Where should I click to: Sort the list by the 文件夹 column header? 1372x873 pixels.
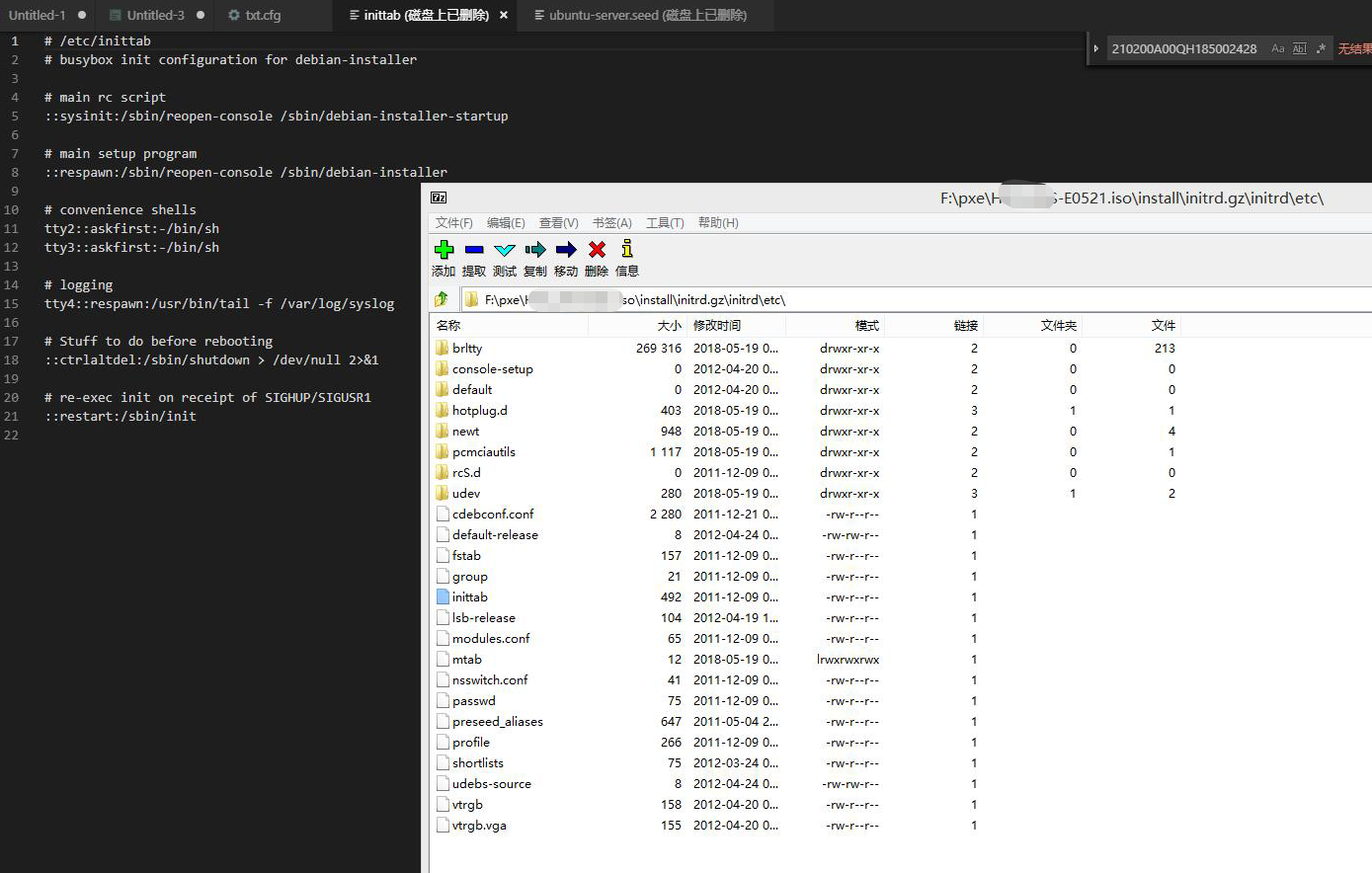click(x=1058, y=325)
